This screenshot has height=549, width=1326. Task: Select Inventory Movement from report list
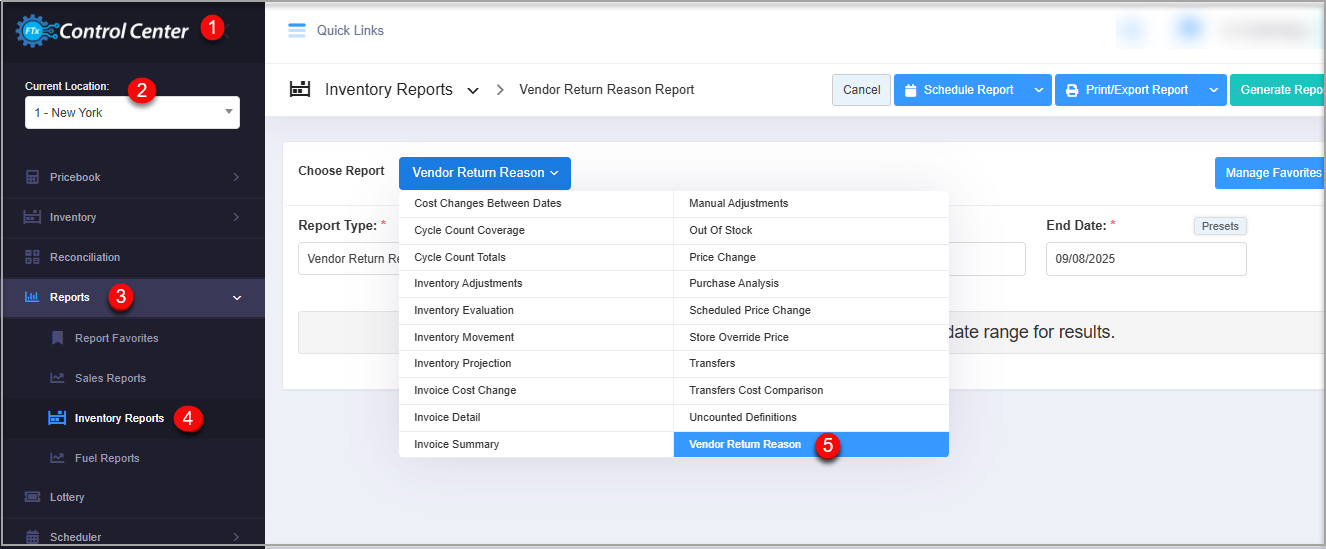point(464,337)
